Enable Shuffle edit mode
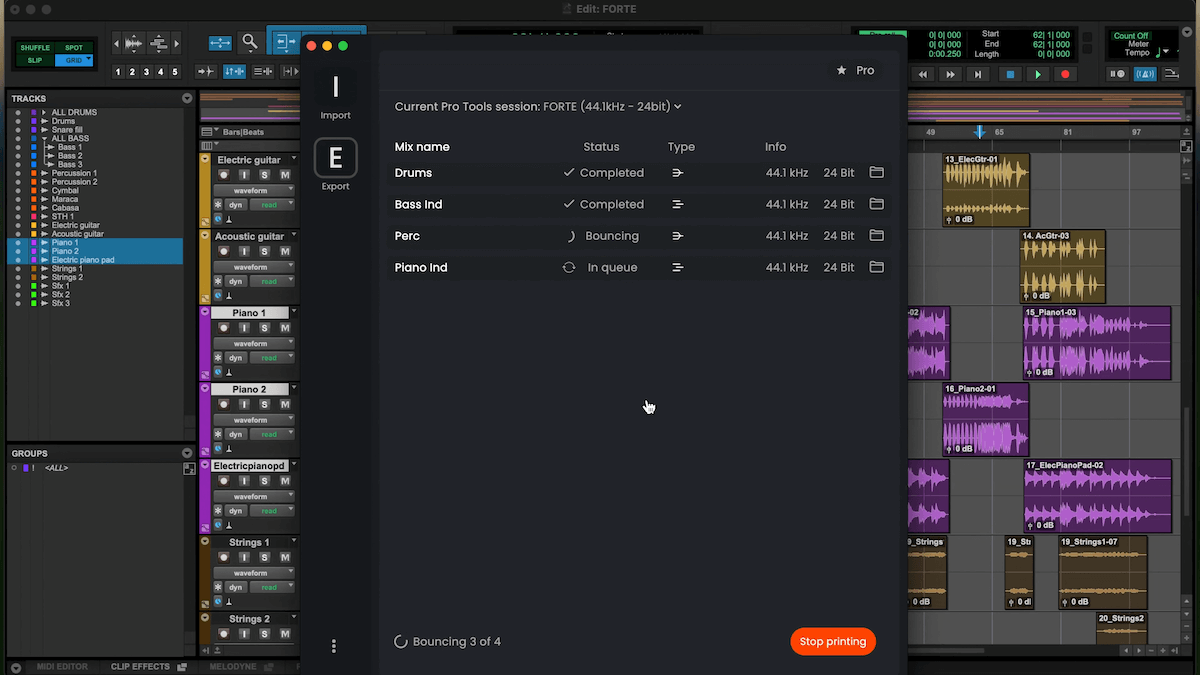The image size is (1200, 675). [35, 48]
